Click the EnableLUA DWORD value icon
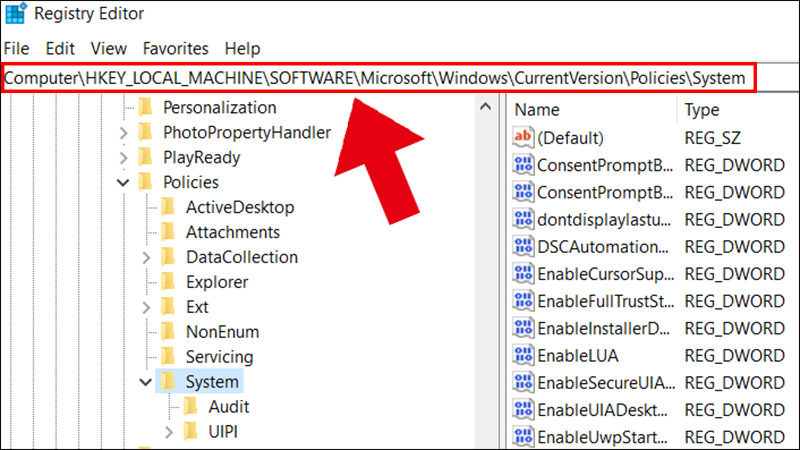This screenshot has height=450, width=800. click(x=523, y=355)
